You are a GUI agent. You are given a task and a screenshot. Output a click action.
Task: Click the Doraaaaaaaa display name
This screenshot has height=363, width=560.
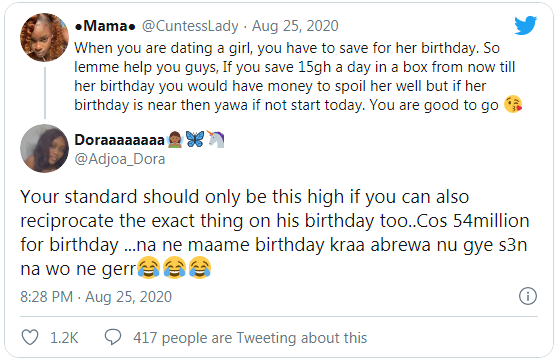pyautogui.click(x=119, y=140)
